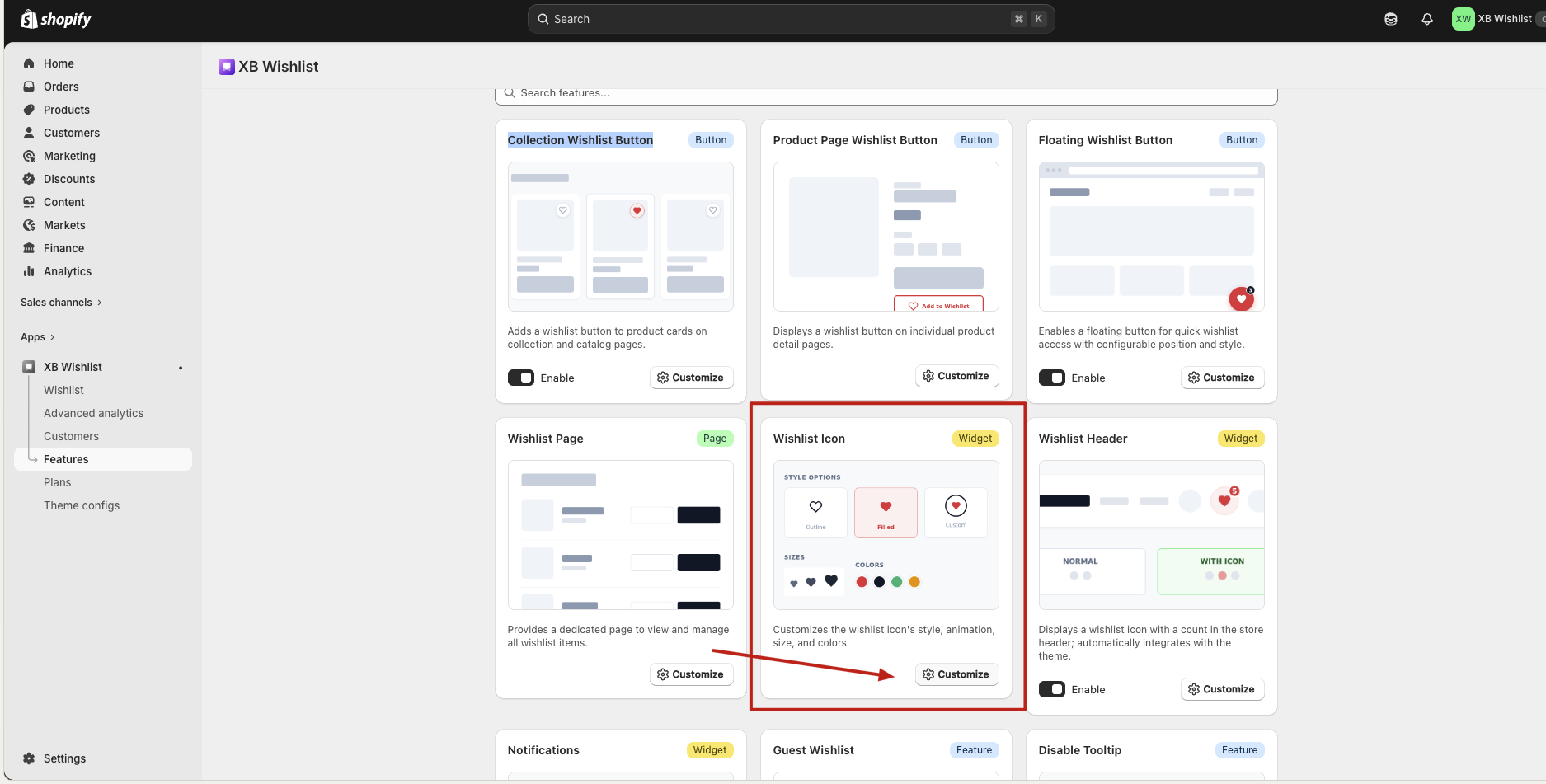
Task: Open Marketing using its target icon
Action: click(x=29, y=156)
